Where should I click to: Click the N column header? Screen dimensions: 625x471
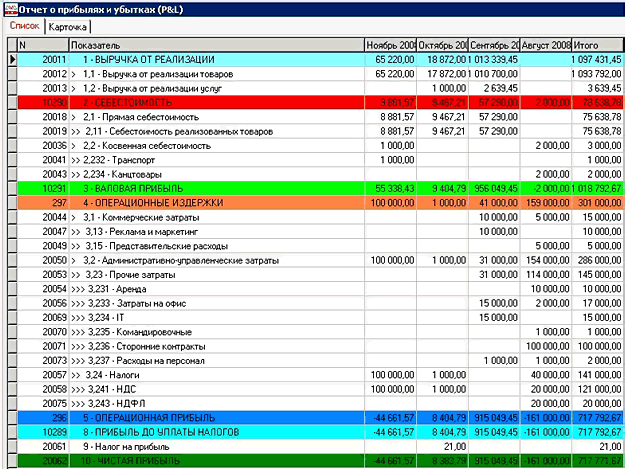(x=43, y=45)
